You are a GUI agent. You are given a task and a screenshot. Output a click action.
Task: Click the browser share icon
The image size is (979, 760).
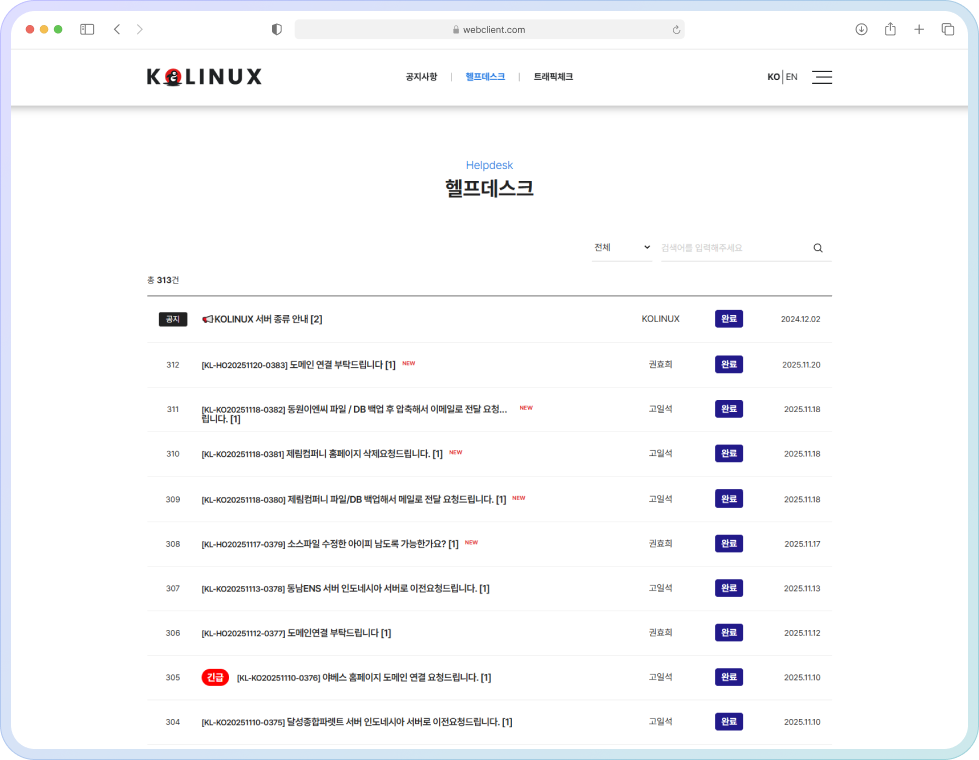(890, 30)
